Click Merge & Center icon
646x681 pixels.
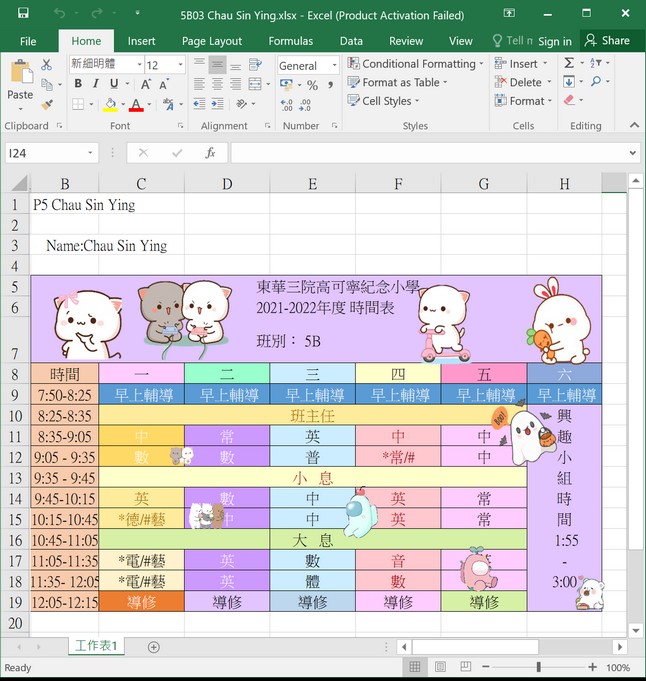[x=255, y=84]
